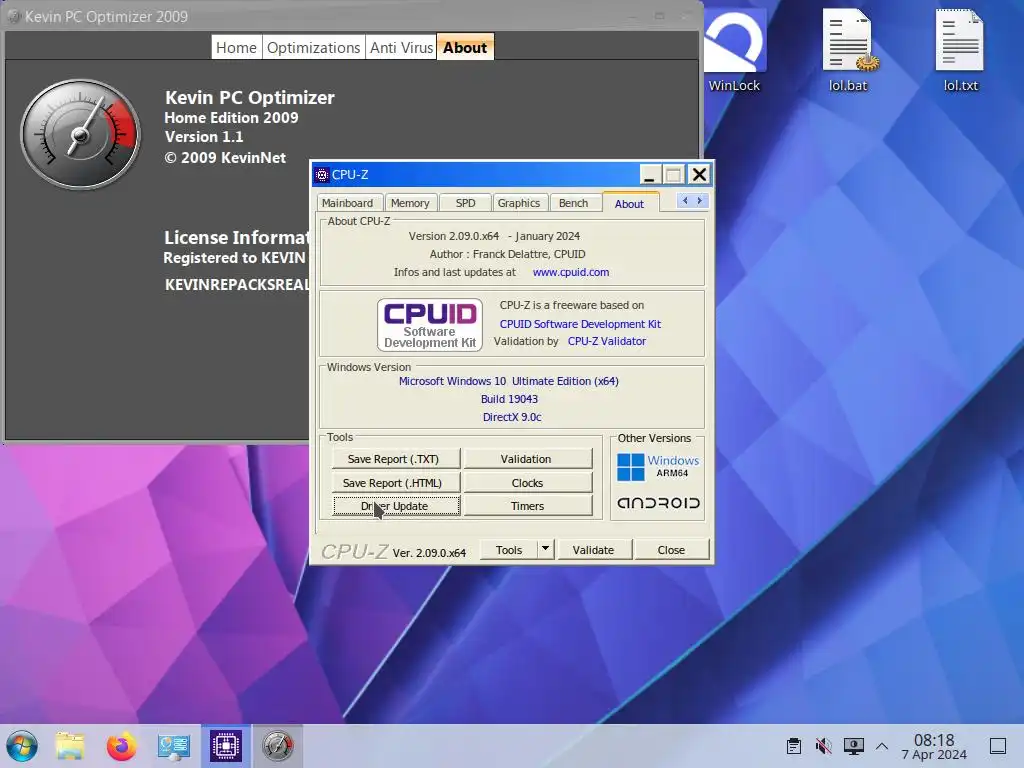Open the lol.bat desktop file
Screen dimensions: 1024x768
pyautogui.click(x=848, y=49)
